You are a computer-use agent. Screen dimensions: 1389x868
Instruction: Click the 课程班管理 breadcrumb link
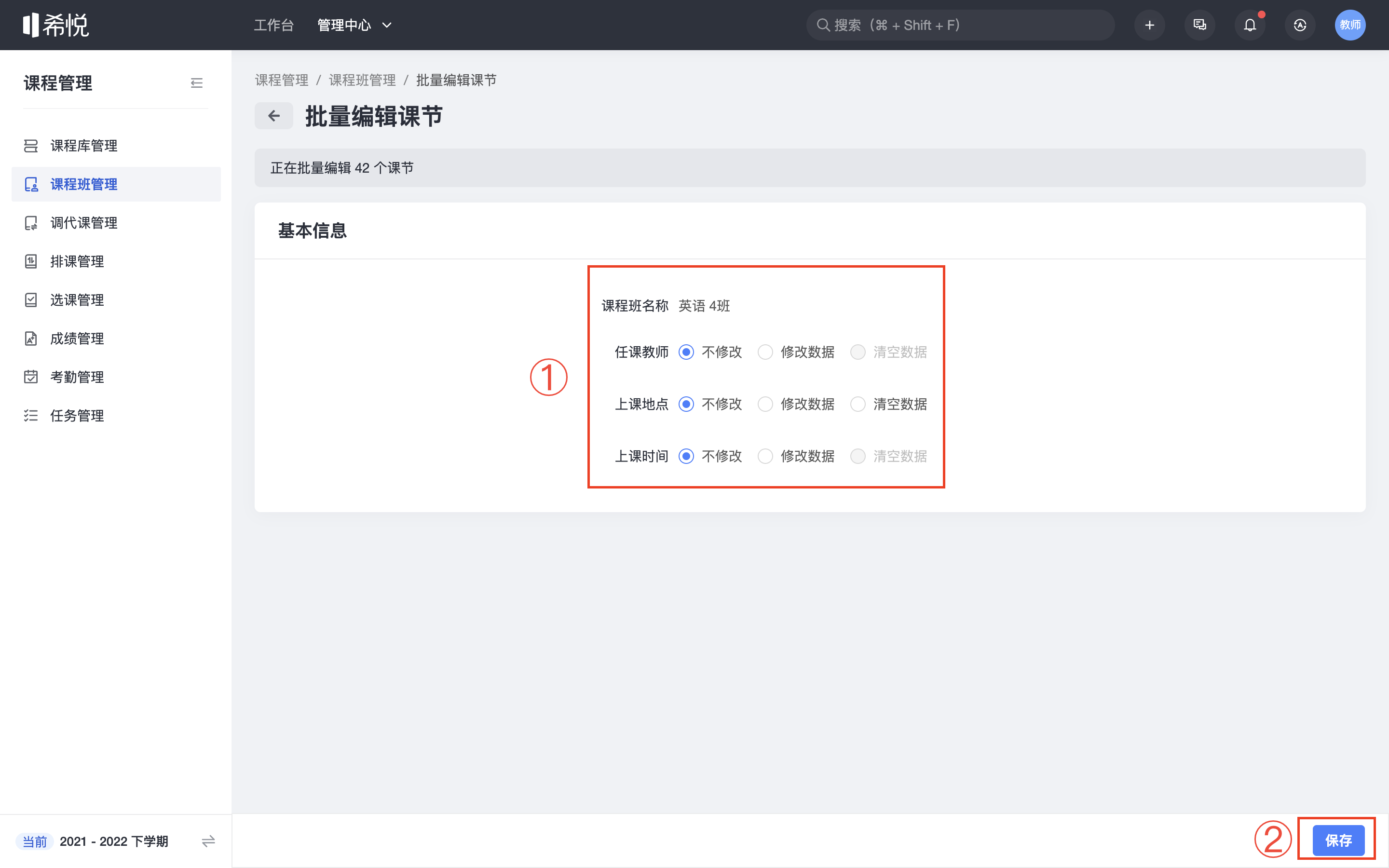362,81
